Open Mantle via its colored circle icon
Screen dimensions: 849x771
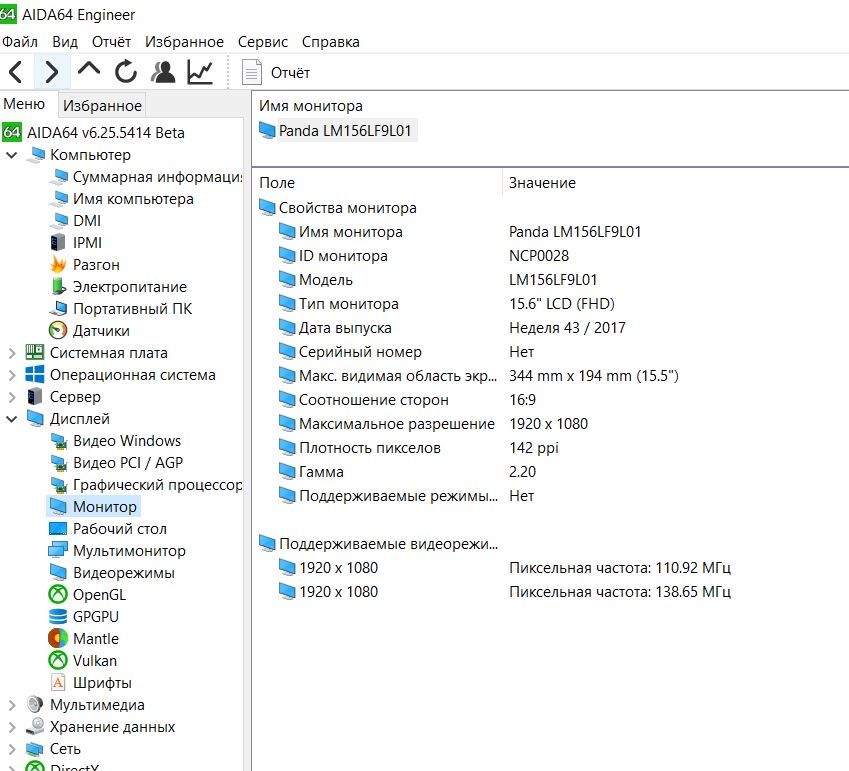[58, 639]
